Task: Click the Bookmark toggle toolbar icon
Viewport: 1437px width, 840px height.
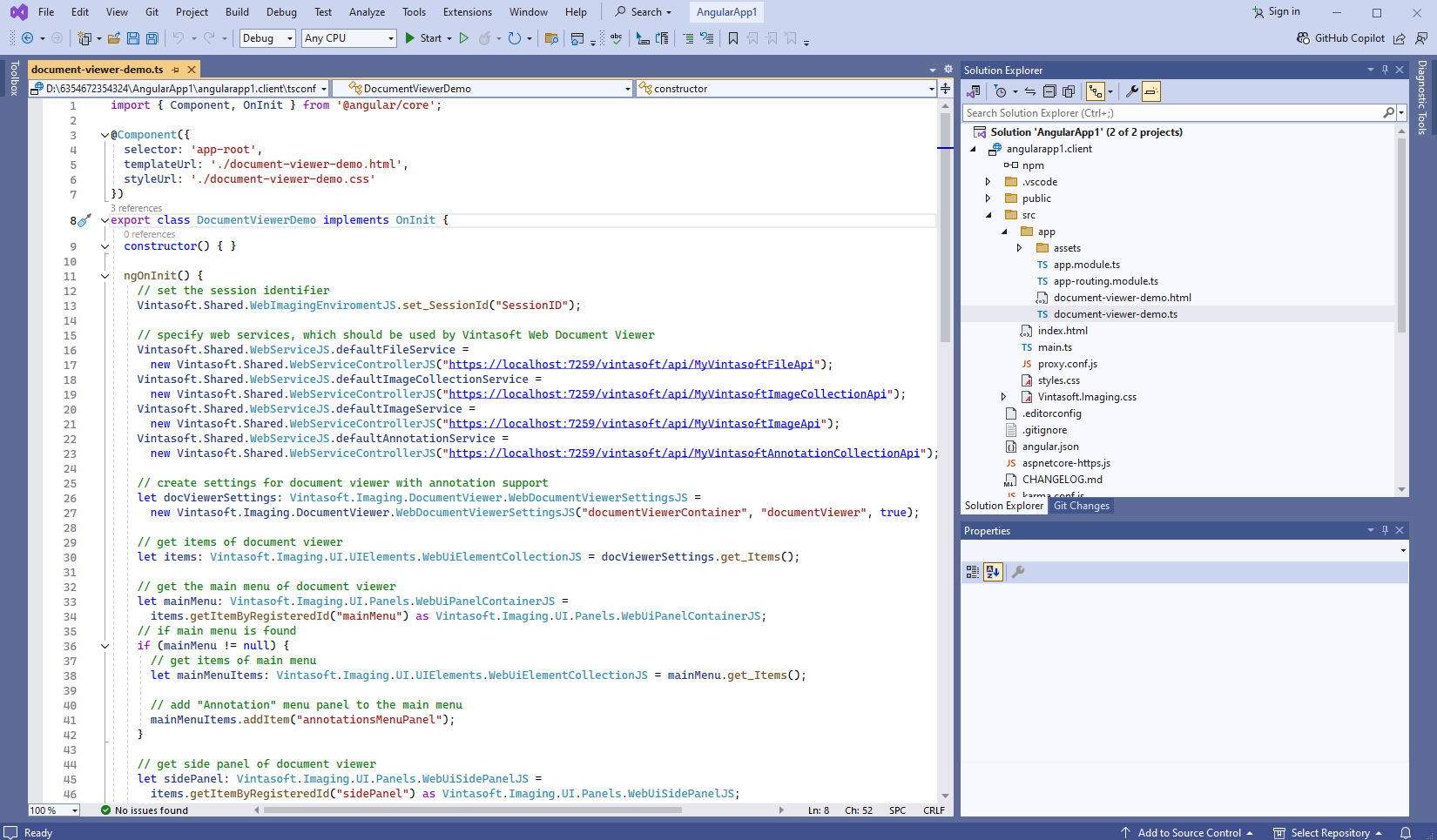Action: pos(733,38)
